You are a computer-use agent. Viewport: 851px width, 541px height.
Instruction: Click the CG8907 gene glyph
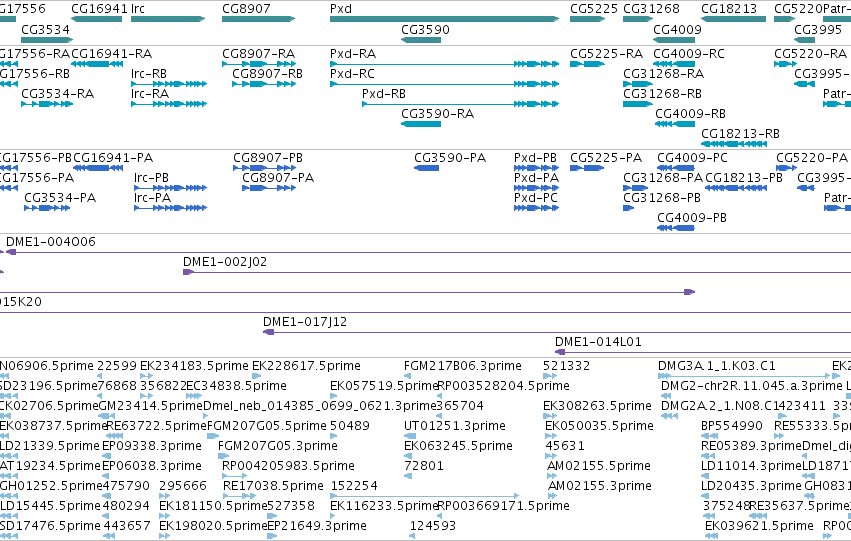pyautogui.click(x=258, y=19)
